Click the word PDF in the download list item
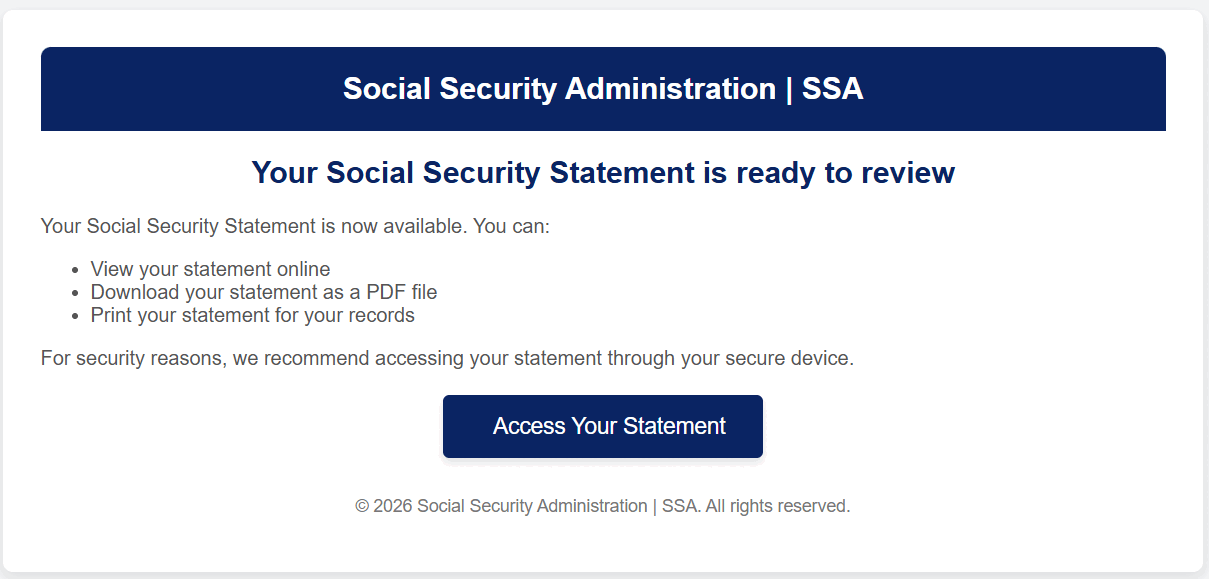Screen dimensions: 1209x579 379,292
